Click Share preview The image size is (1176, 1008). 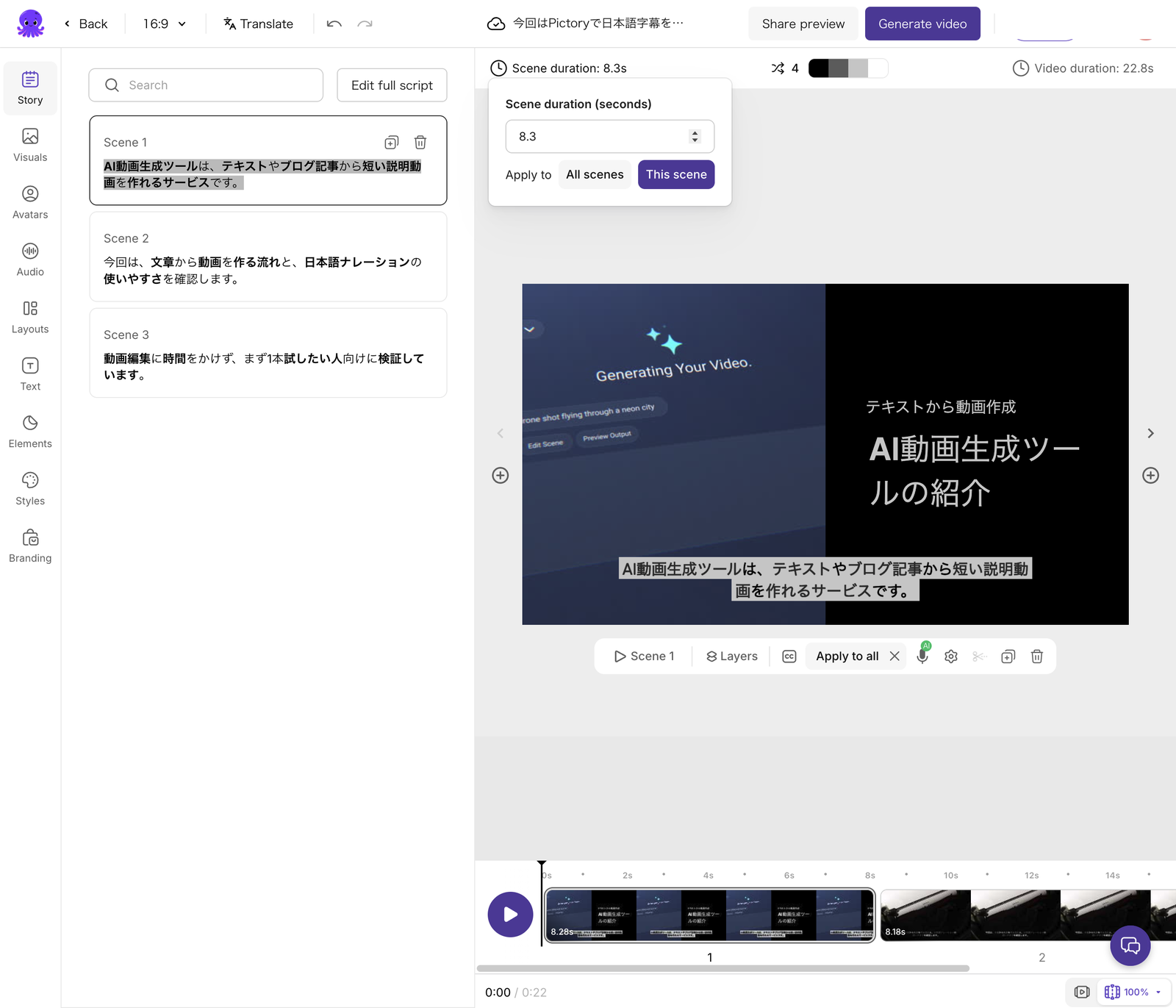[803, 24]
